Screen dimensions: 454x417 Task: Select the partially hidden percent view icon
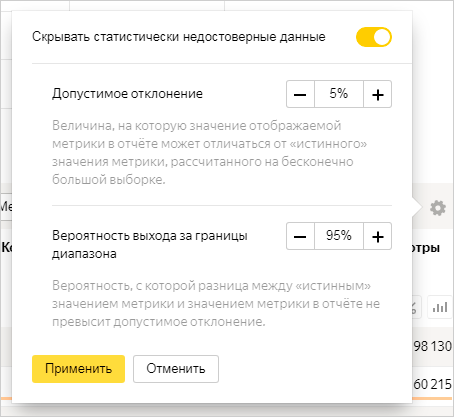coord(417,307)
